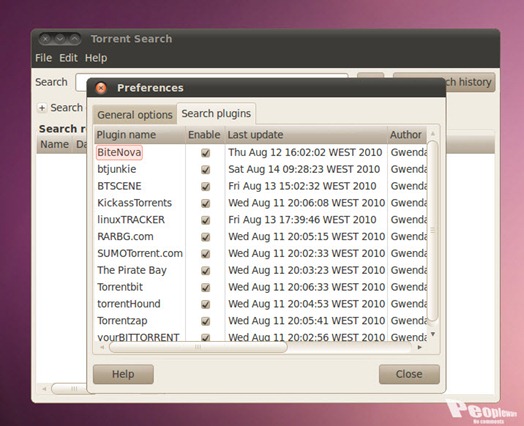The height and width of the screenshot is (426, 524).
Task: Toggle Torrentbit enable checkbox
Action: point(205,287)
